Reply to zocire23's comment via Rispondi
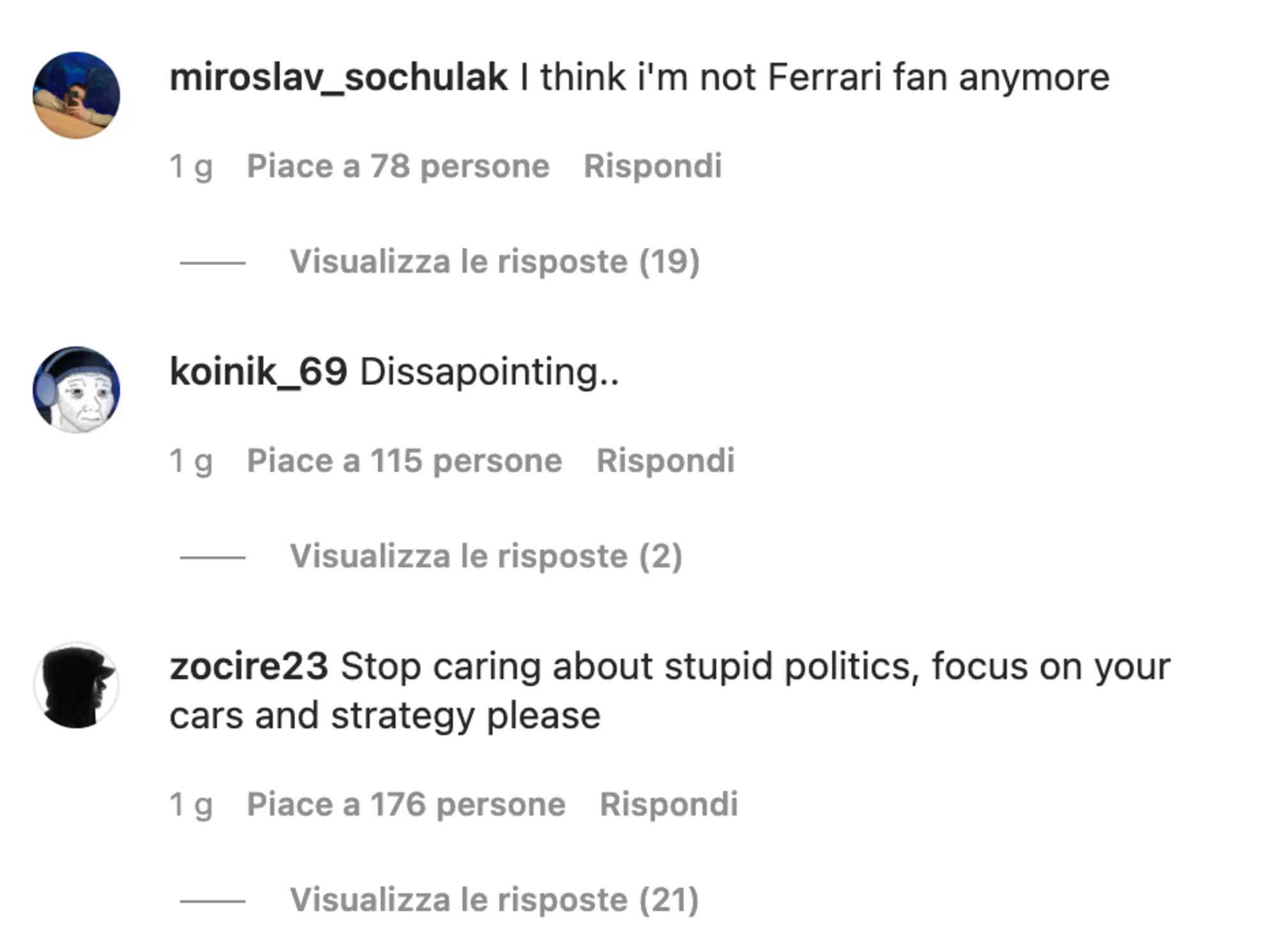 pos(669,803)
